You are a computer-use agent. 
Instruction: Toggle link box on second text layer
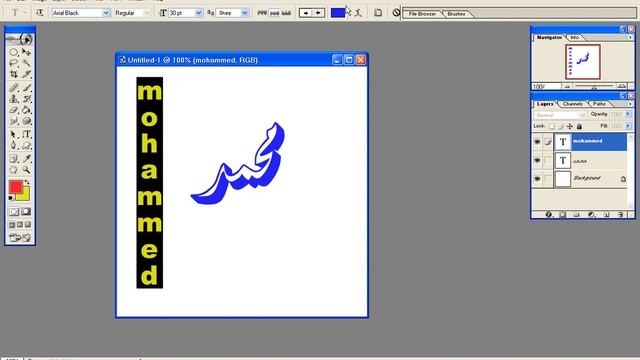[x=548, y=161]
